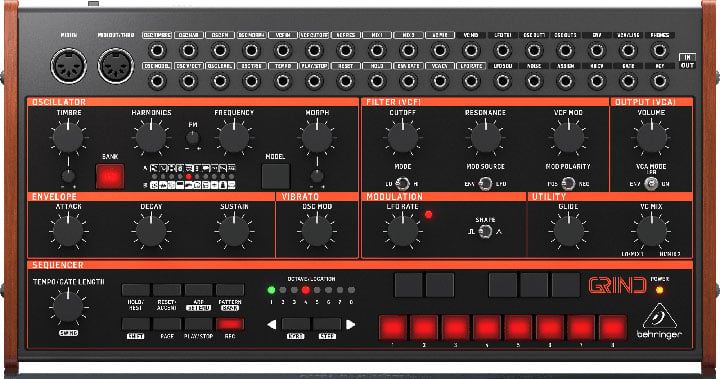
Task: Push the SHIFT button
Action: click(x=135, y=324)
